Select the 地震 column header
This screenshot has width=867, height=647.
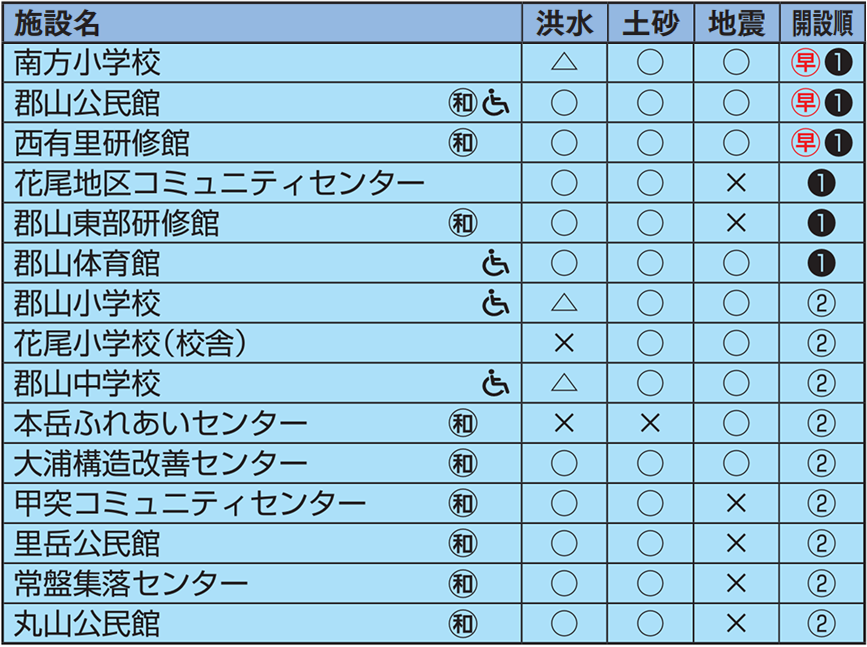click(737, 24)
